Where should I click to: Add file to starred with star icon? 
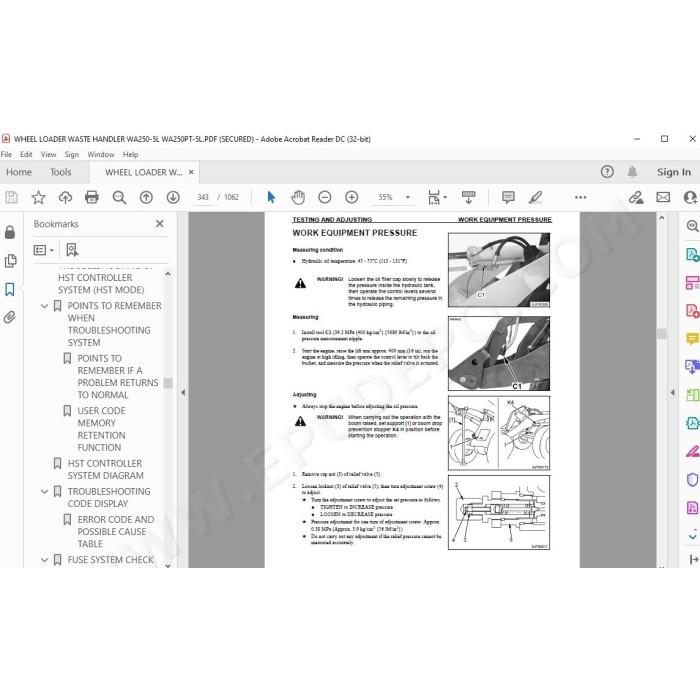(x=38, y=197)
